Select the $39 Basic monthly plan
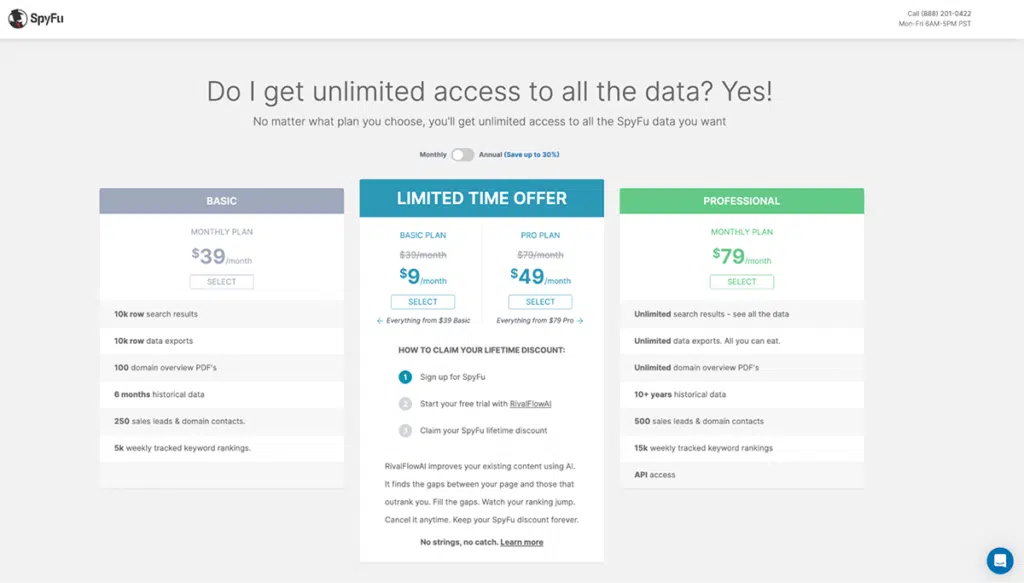The height and width of the screenshot is (583, 1024). click(222, 282)
